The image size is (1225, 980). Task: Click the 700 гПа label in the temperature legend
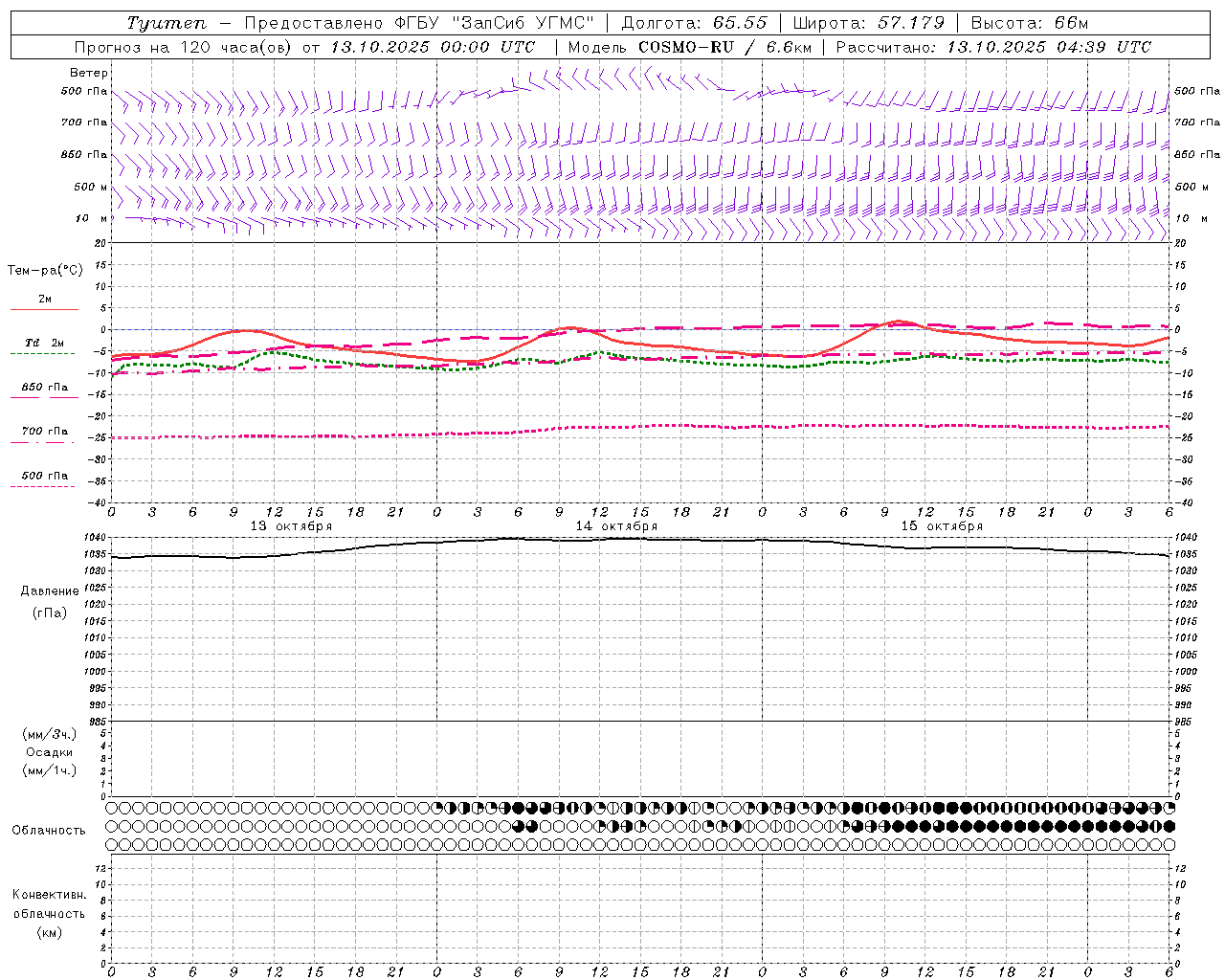pyautogui.click(x=45, y=432)
